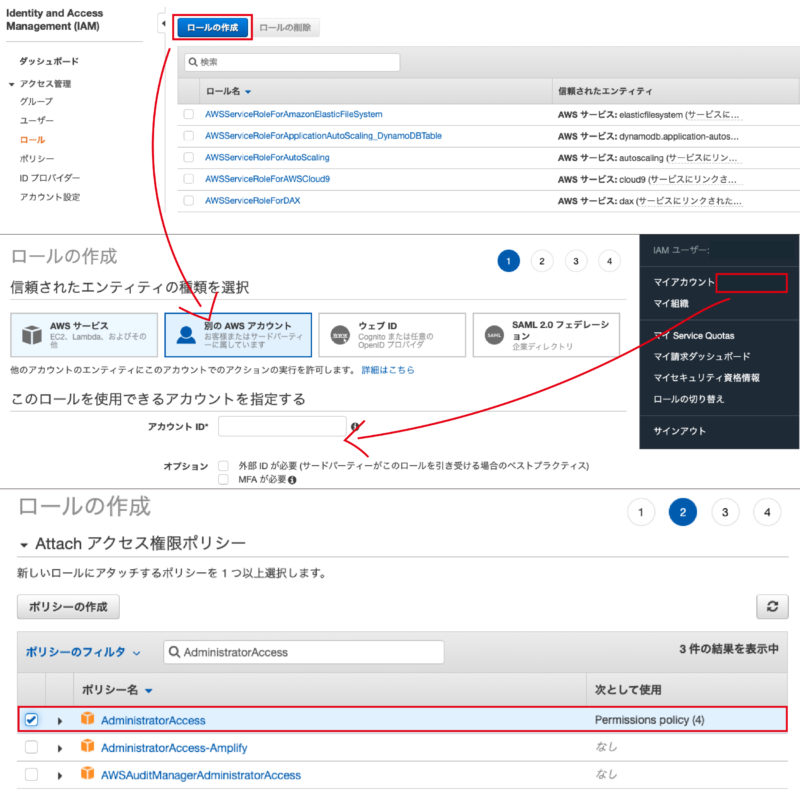Check the AWSServiceRoleForDAX row checkbox
The image size is (800, 800).
189,201
